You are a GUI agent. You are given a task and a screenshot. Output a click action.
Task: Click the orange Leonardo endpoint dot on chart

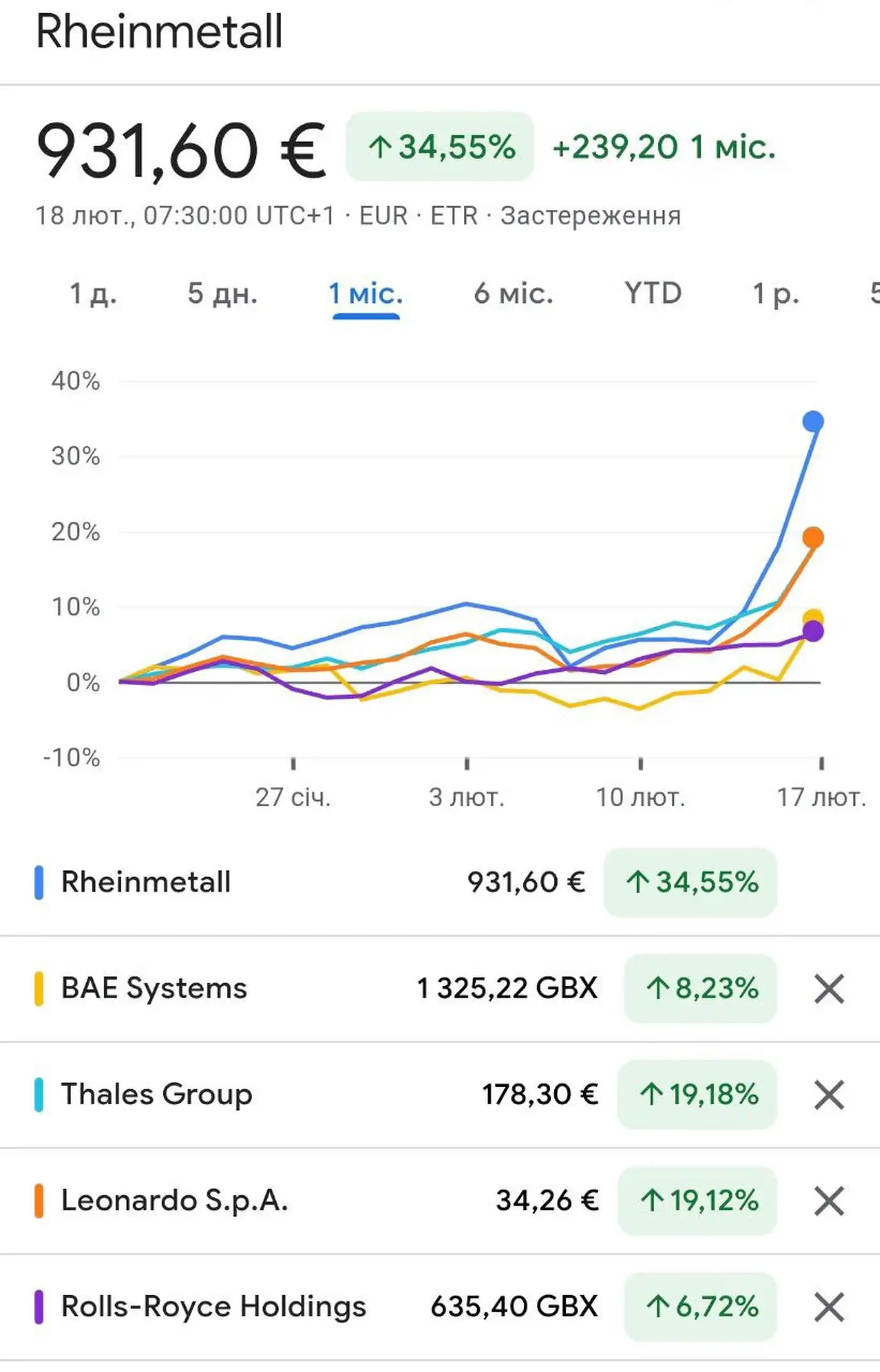click(813, 537)
